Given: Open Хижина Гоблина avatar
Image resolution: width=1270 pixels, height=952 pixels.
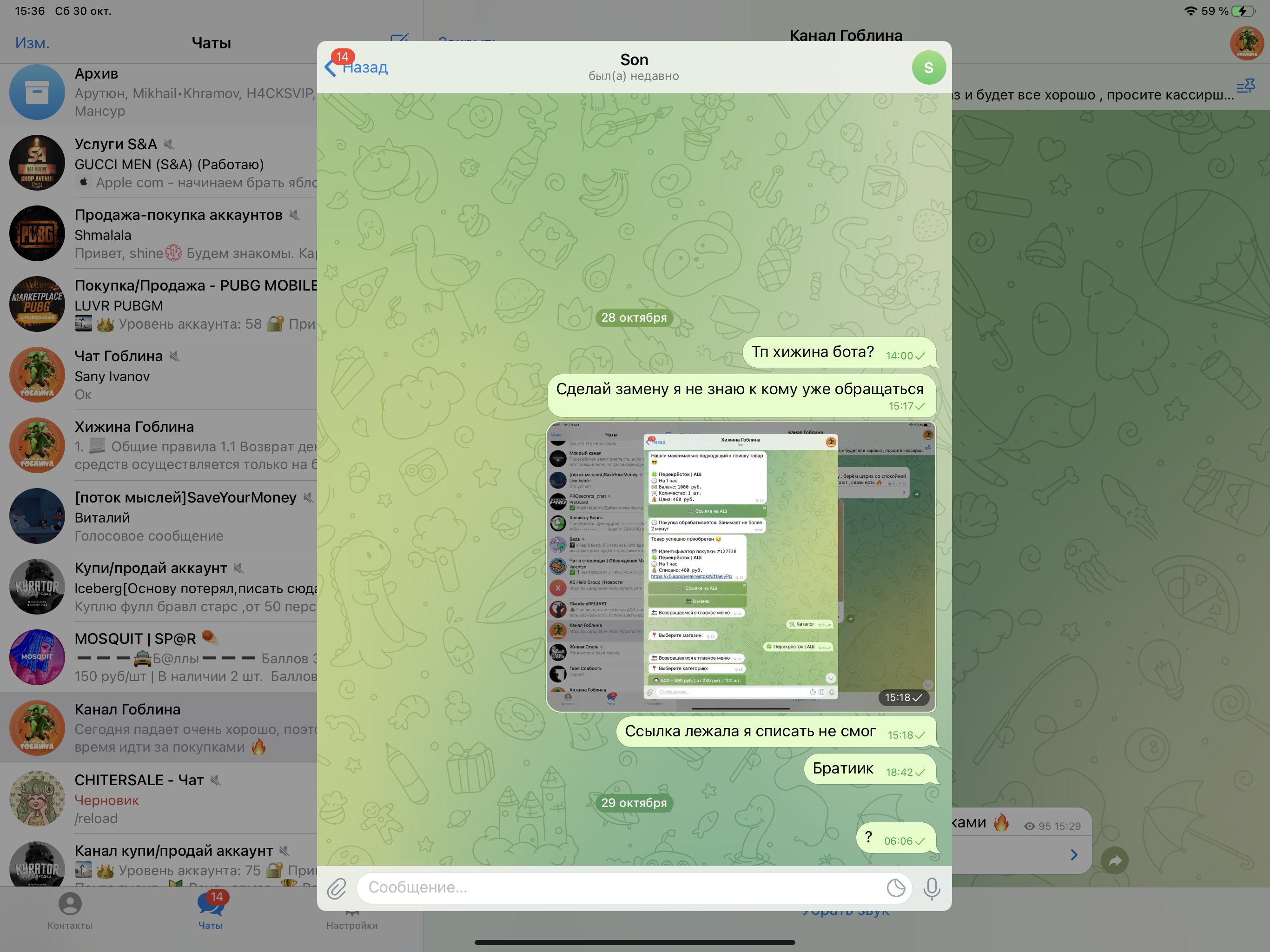Looking at the screenshot, I should pyautogui.click(x=37, y=445).
